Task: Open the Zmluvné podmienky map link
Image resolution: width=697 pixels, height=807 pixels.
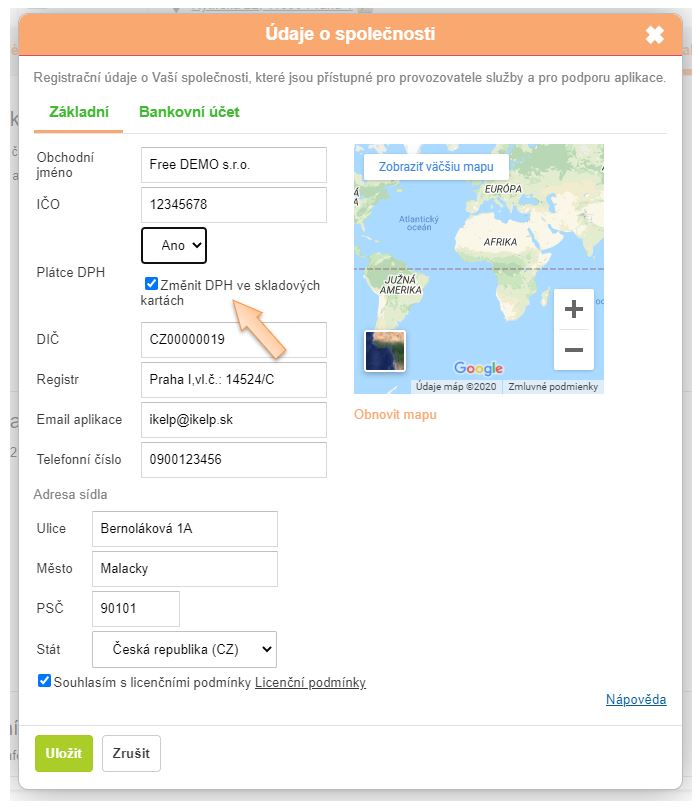Action: click(553, 387)
